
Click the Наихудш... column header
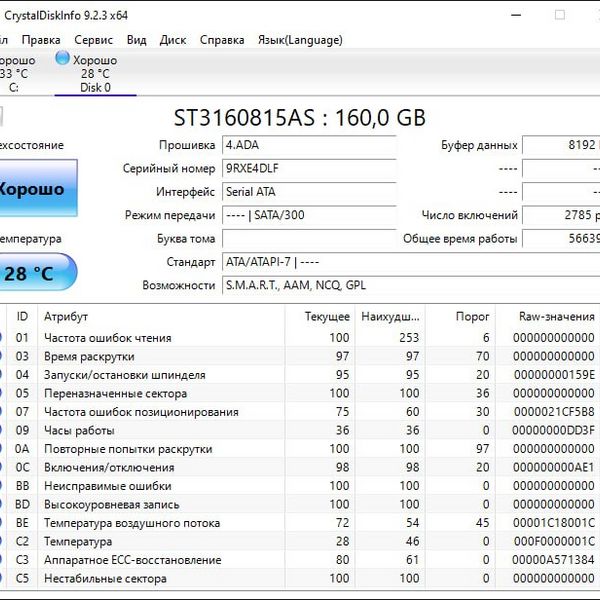[390, 317]
